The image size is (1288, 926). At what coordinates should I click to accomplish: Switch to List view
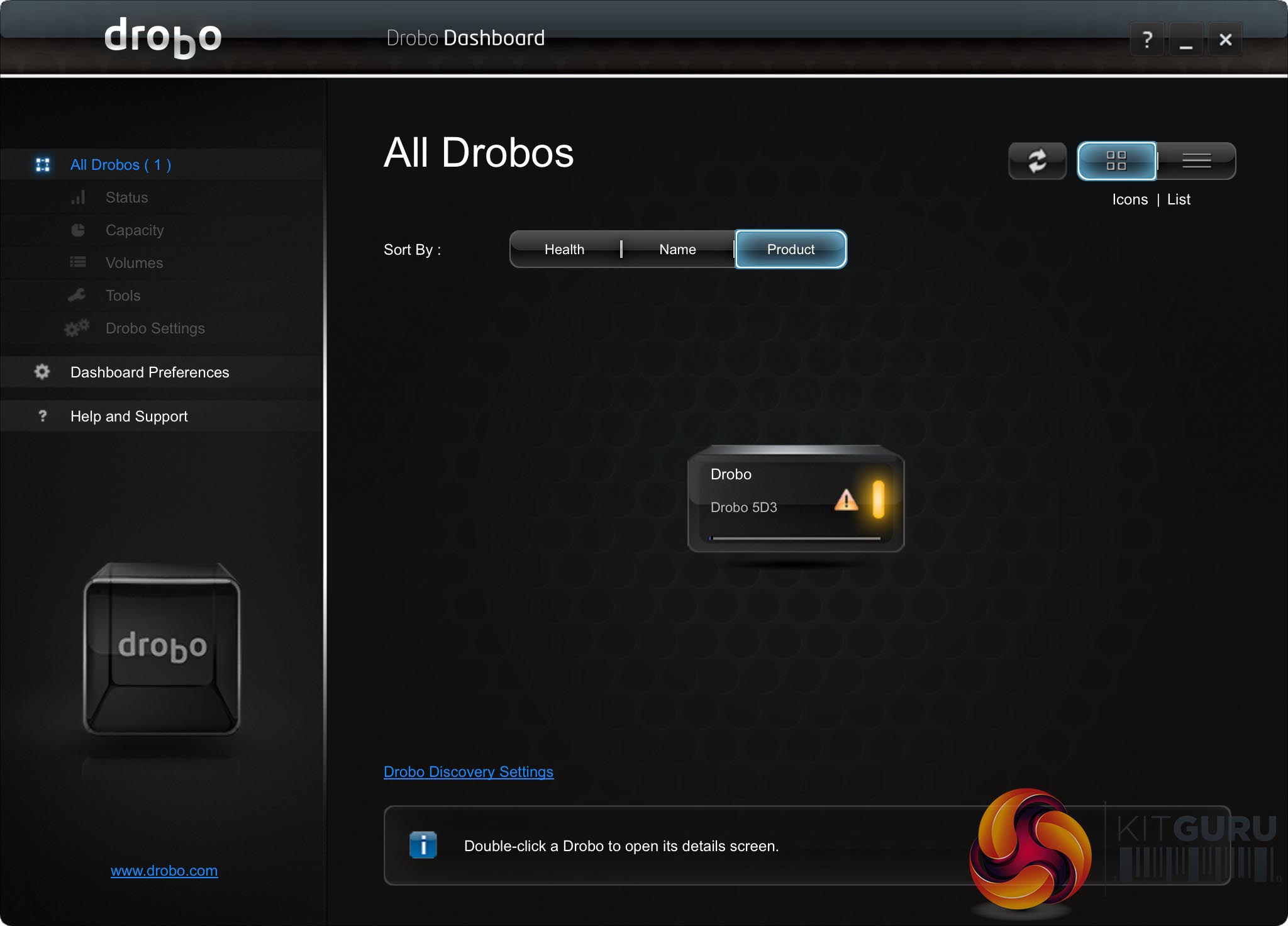point(1196,161)
